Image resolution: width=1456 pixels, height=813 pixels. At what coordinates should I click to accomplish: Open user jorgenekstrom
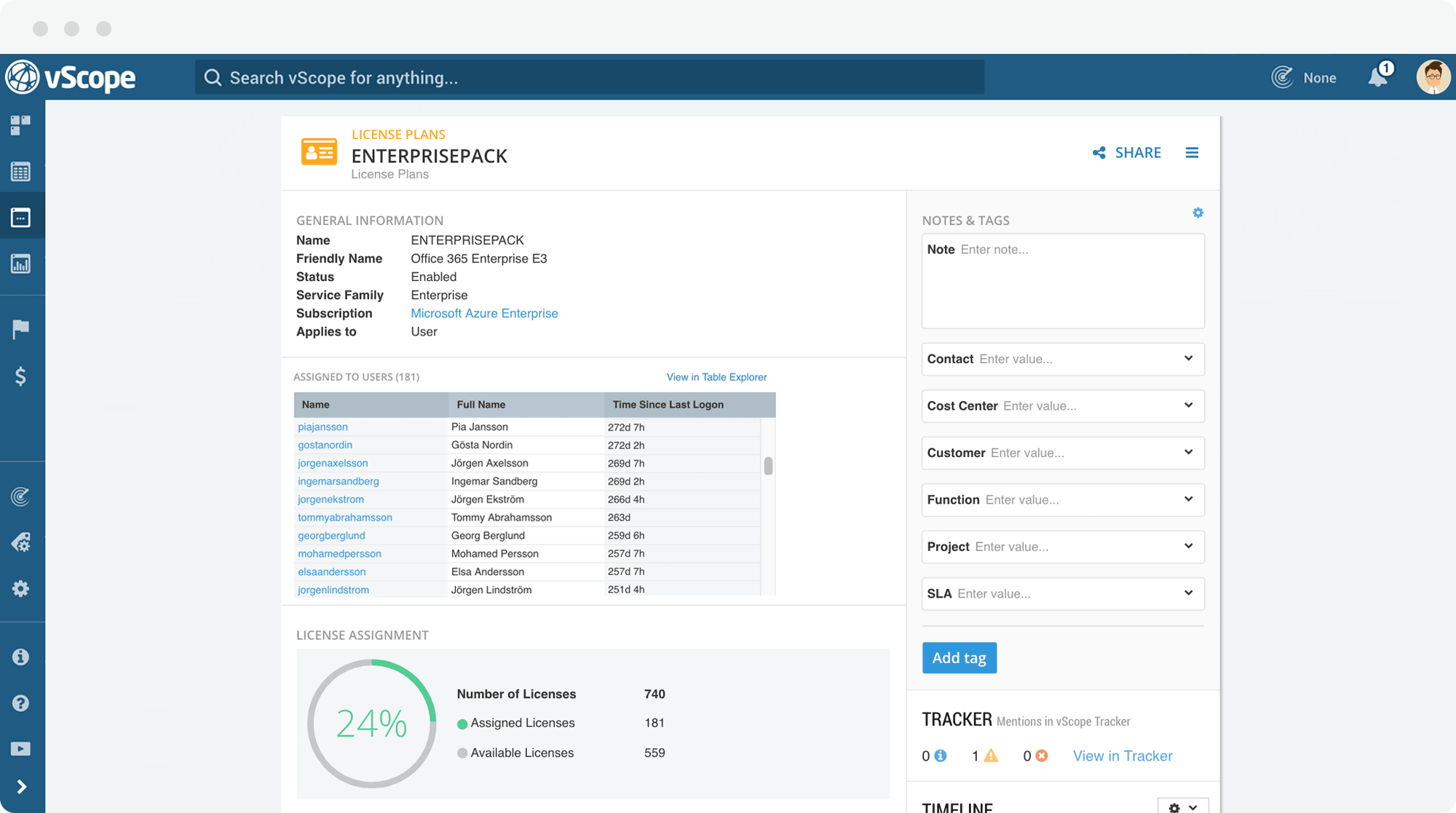pyautogui.click(x=331, y=499)
